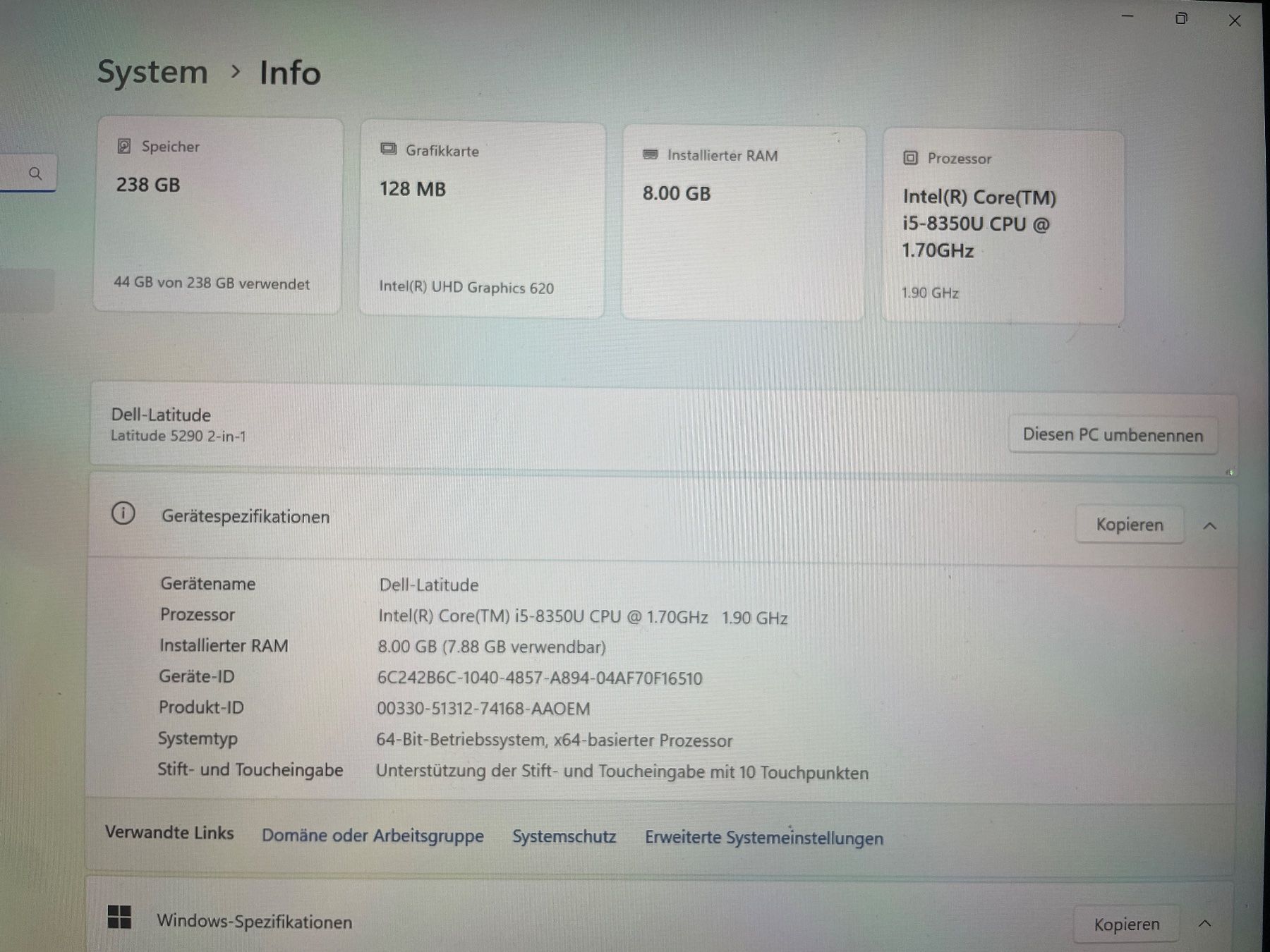Click the Windows-Spezifikationen header text
1270x952 pixels.
tap(254, 921)
